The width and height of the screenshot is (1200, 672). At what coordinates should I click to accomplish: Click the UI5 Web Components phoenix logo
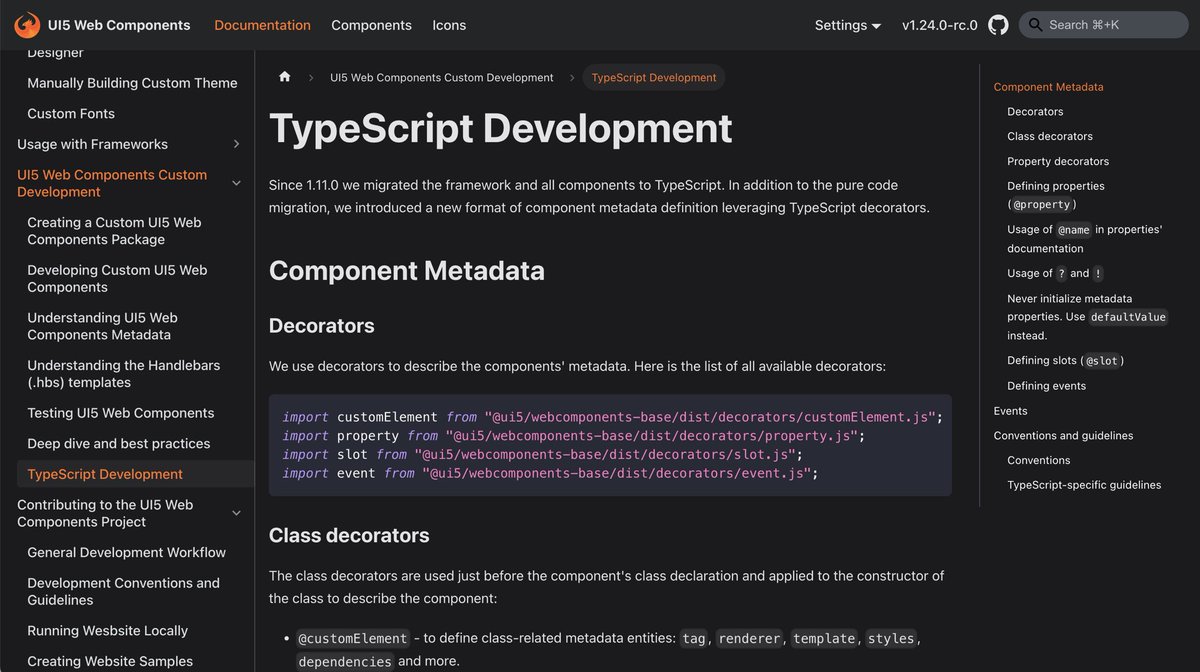27,25
